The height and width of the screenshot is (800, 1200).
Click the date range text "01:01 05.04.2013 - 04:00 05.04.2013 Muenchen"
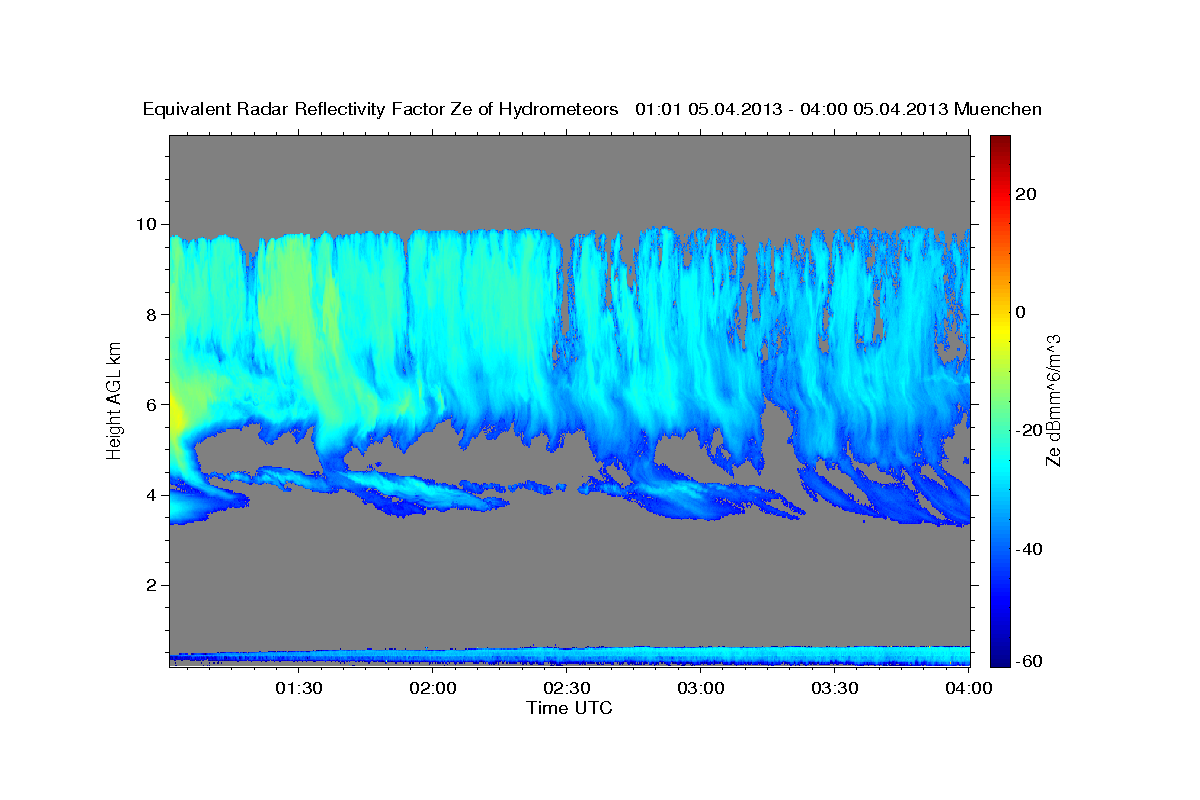click(x=839, y=109)
